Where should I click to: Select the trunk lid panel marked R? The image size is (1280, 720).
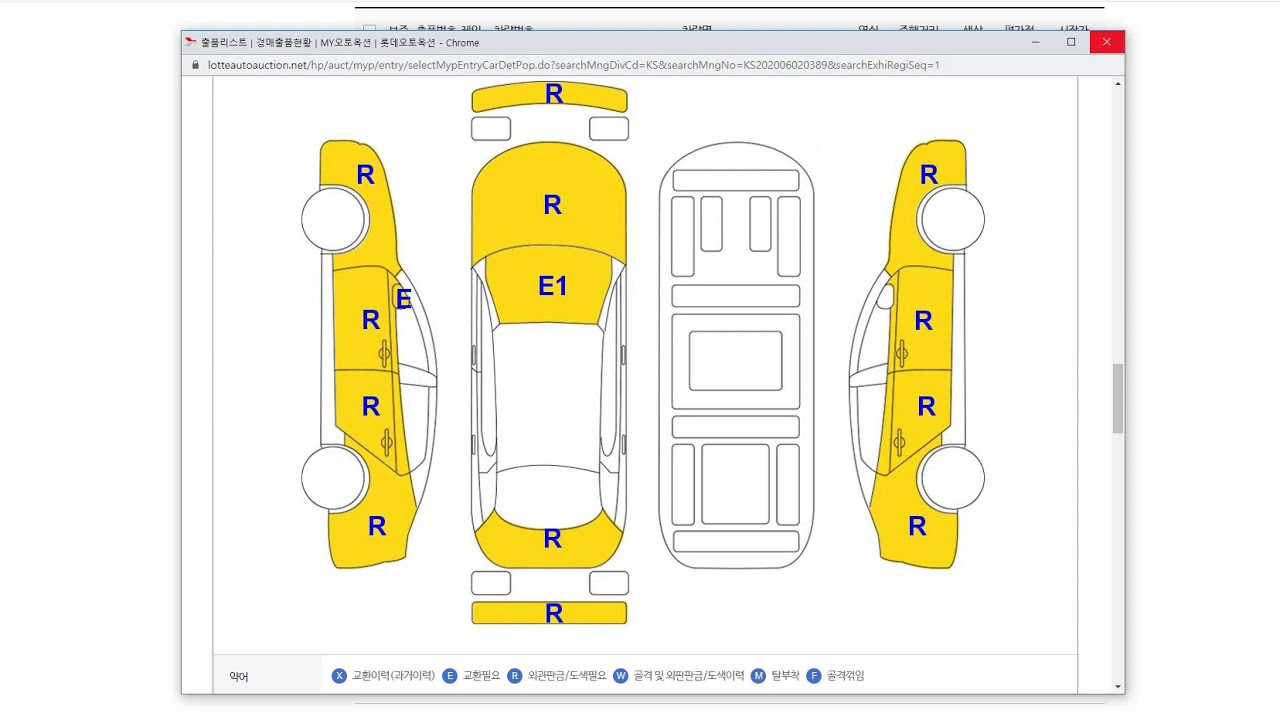tap(550, 540)
